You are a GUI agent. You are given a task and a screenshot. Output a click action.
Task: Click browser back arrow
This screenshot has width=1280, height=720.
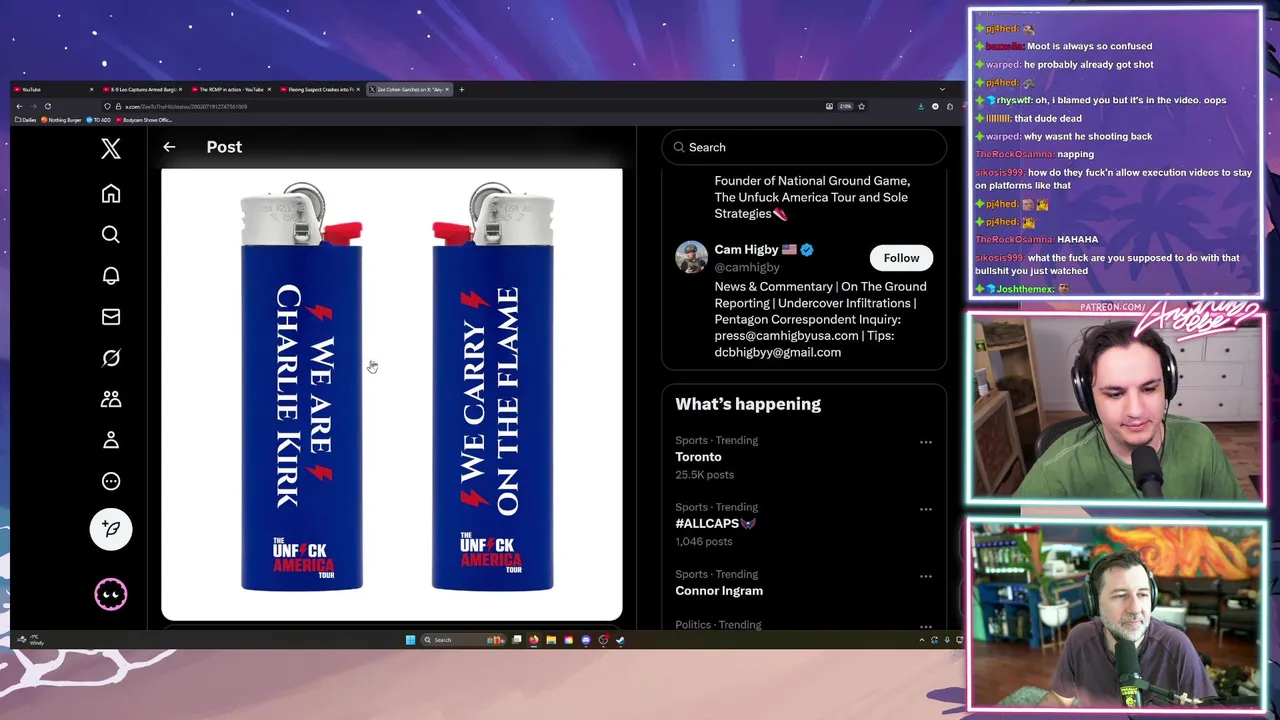[19, 106]
